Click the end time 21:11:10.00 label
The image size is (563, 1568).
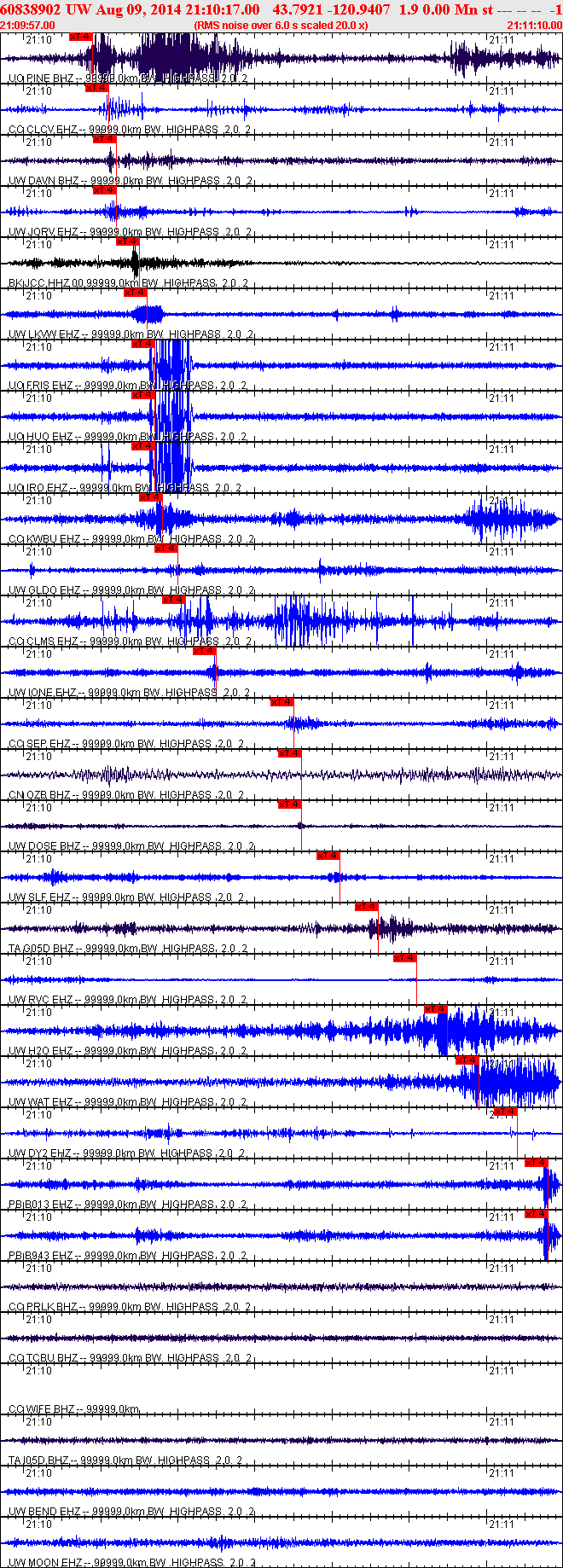click(x=534, y=26)
